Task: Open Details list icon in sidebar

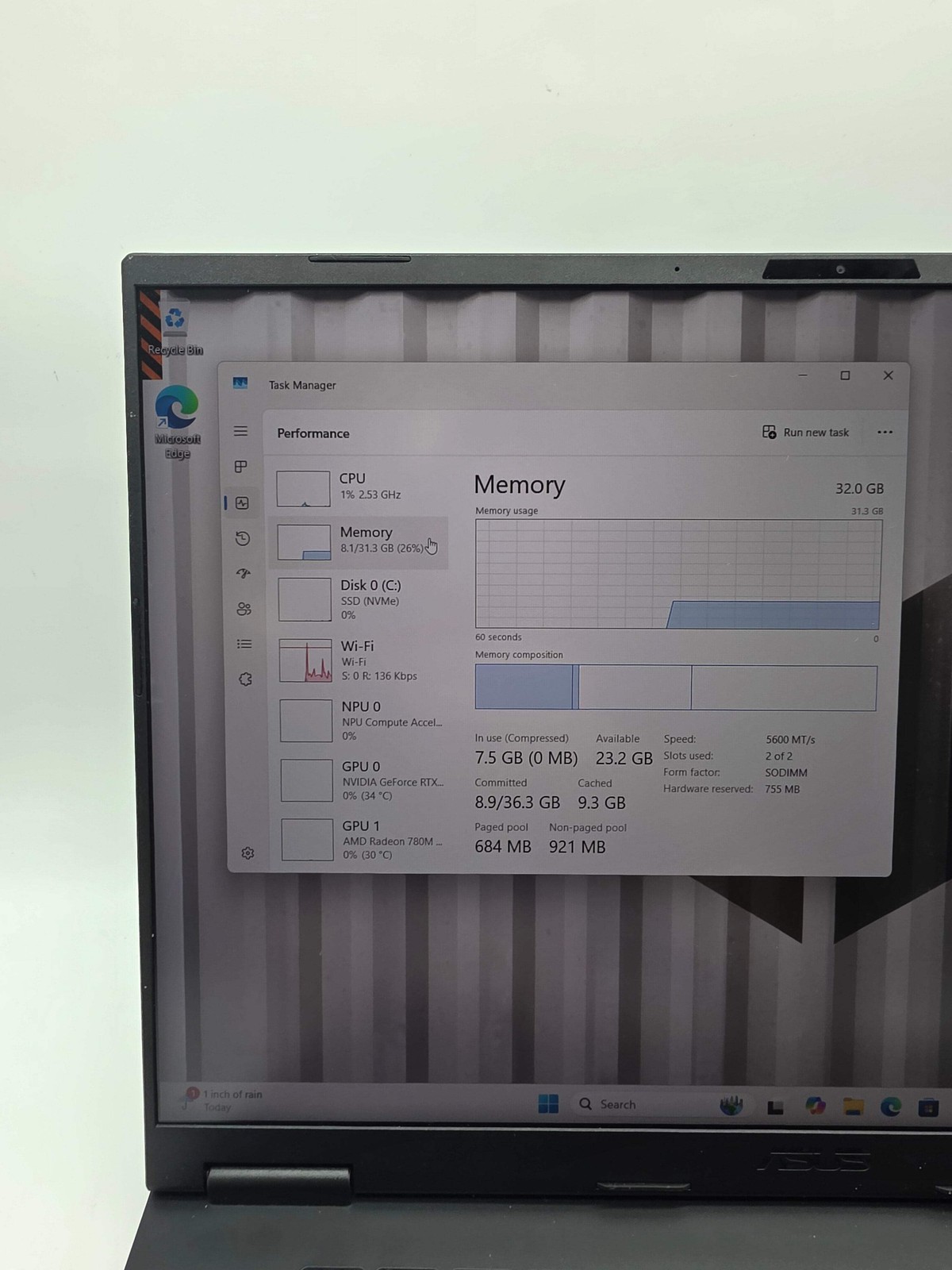Action: (x=244, y=644)
